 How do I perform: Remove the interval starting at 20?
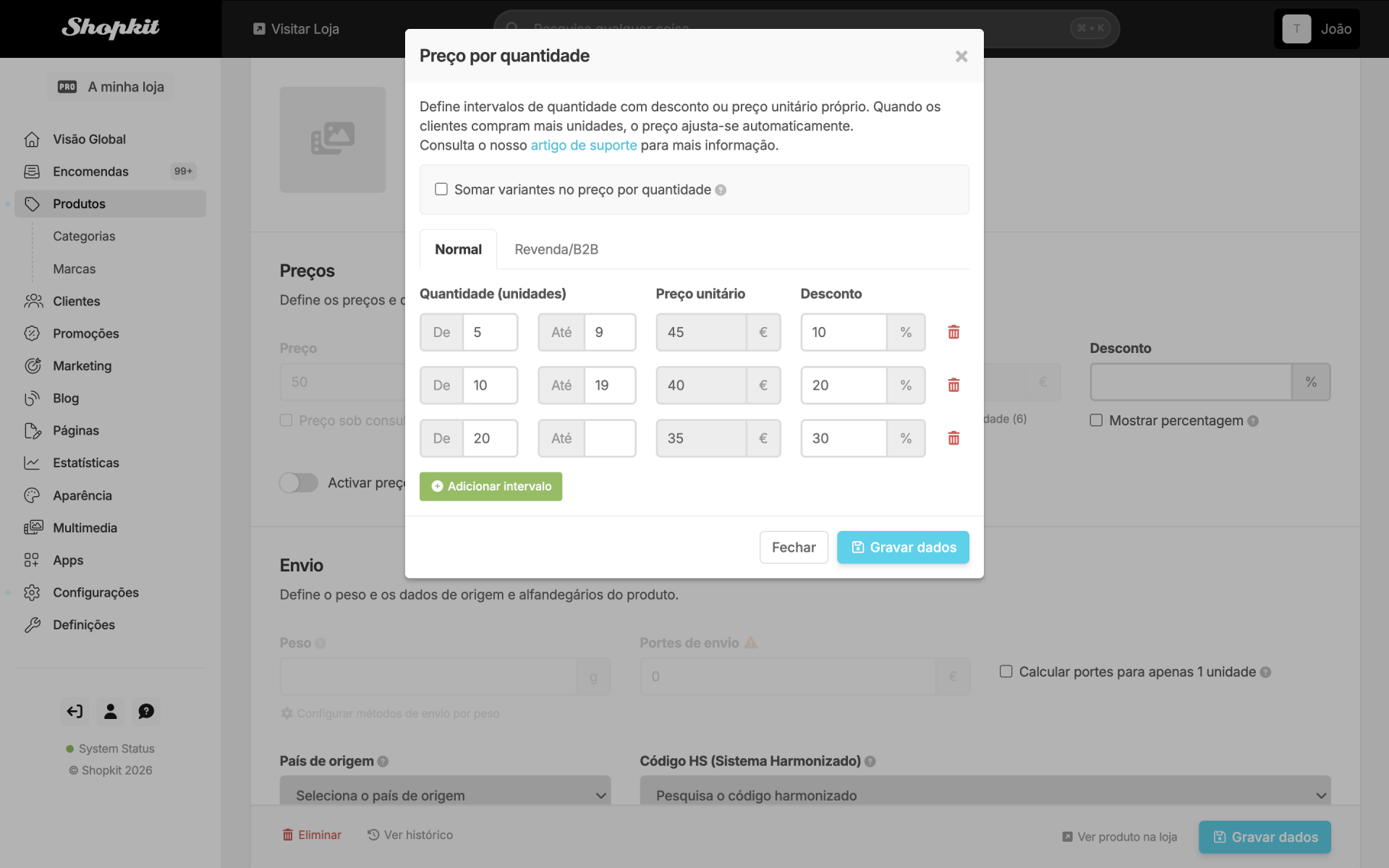[953, 438]
